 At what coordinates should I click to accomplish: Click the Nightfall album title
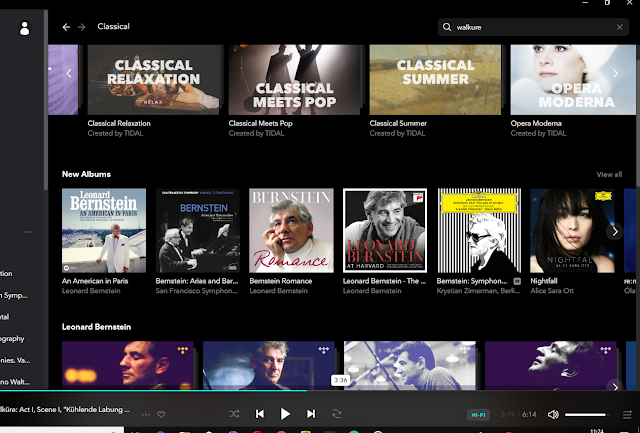(x=544, y=281)
